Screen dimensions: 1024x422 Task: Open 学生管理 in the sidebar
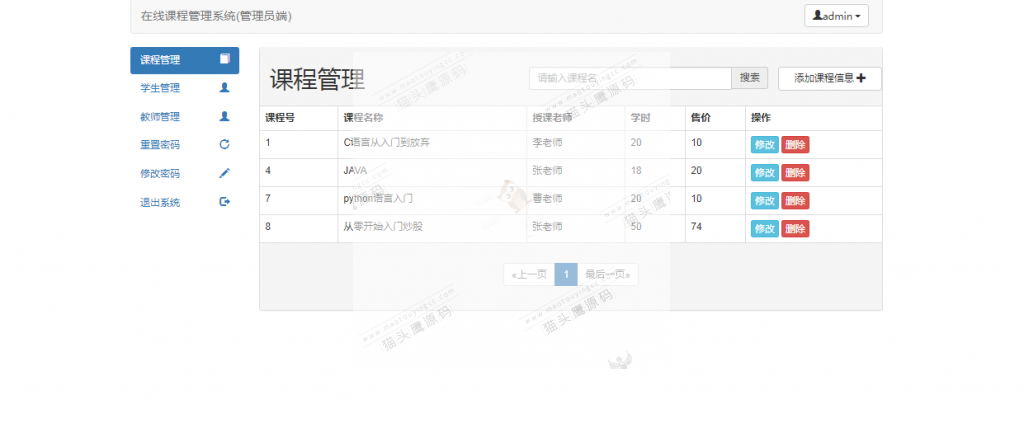coord(185,88)
